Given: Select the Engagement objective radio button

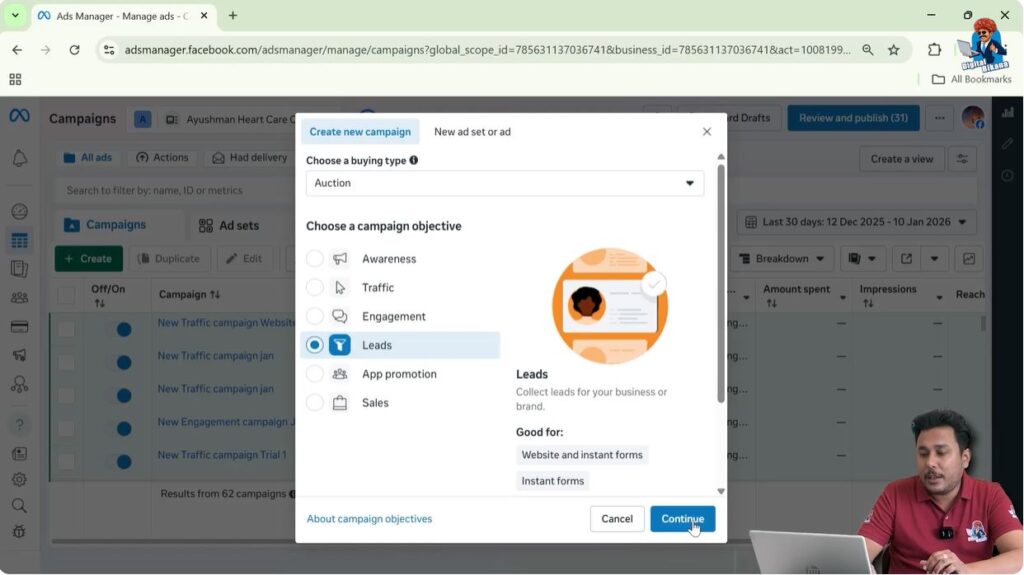Looking at the screenshot, I should point(315,316).
